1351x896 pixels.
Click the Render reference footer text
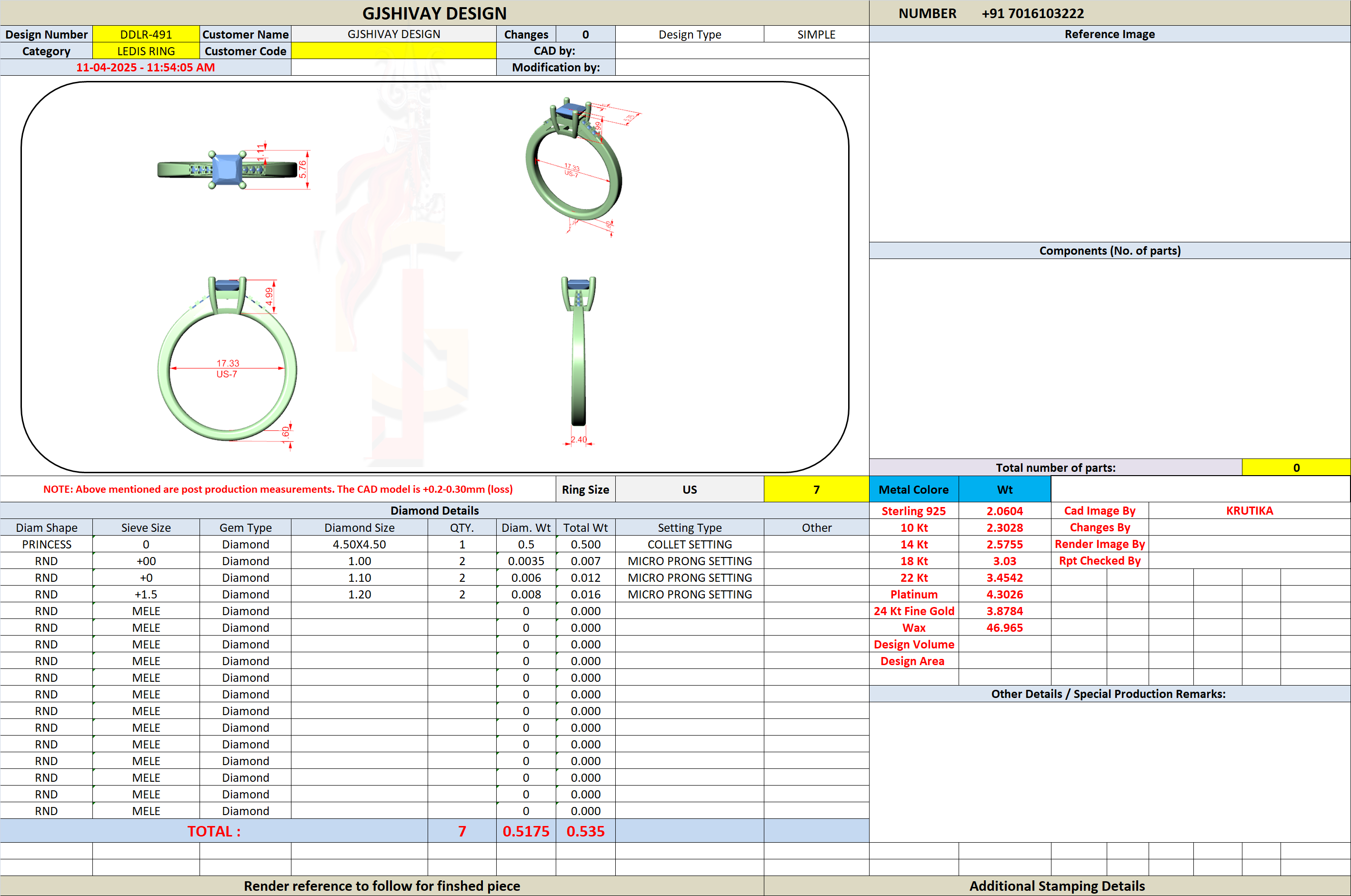tap(382, 886)
